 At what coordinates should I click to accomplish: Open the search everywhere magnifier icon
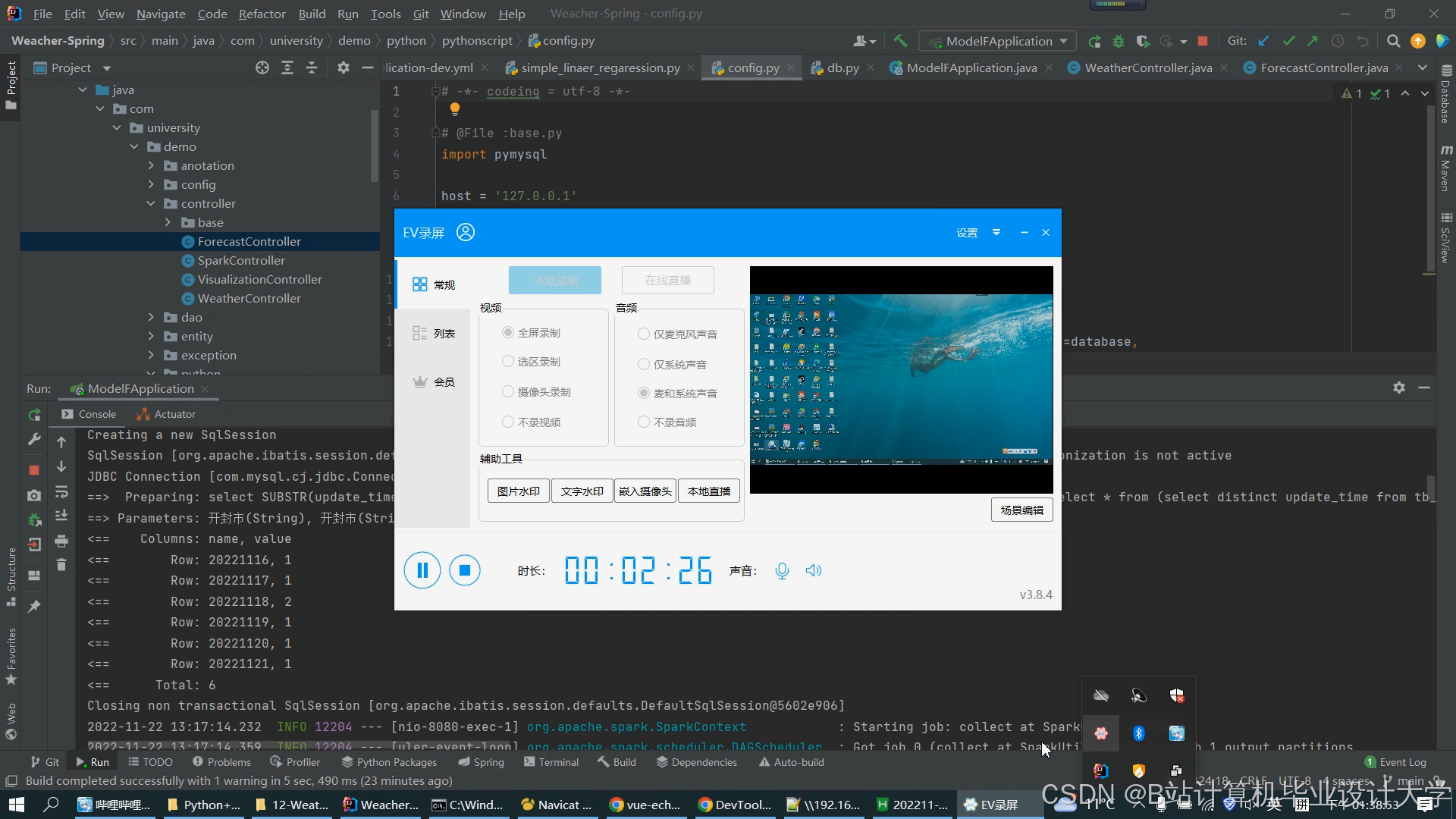click(x=1393, y=41)
